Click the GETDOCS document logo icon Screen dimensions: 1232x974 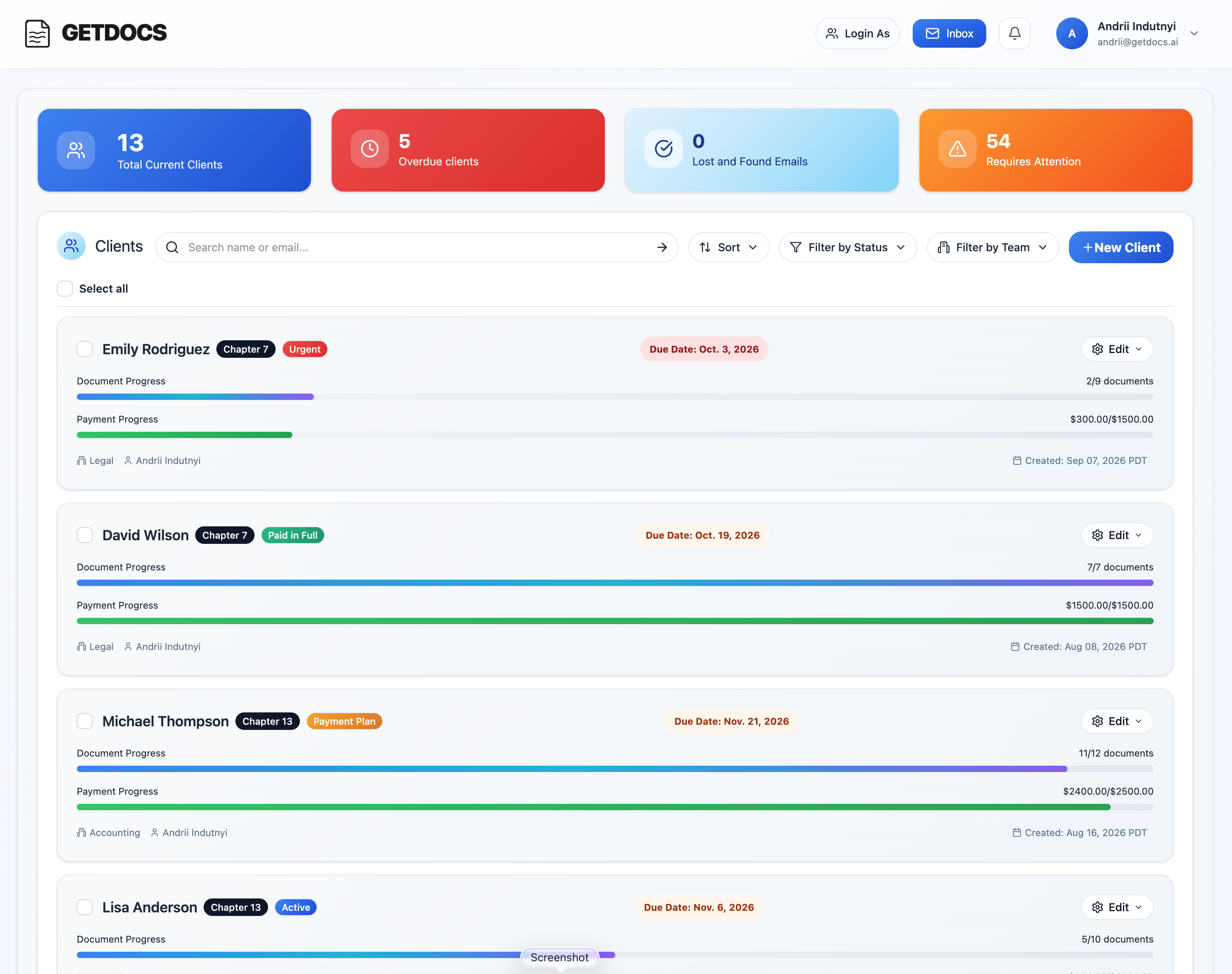38,33
